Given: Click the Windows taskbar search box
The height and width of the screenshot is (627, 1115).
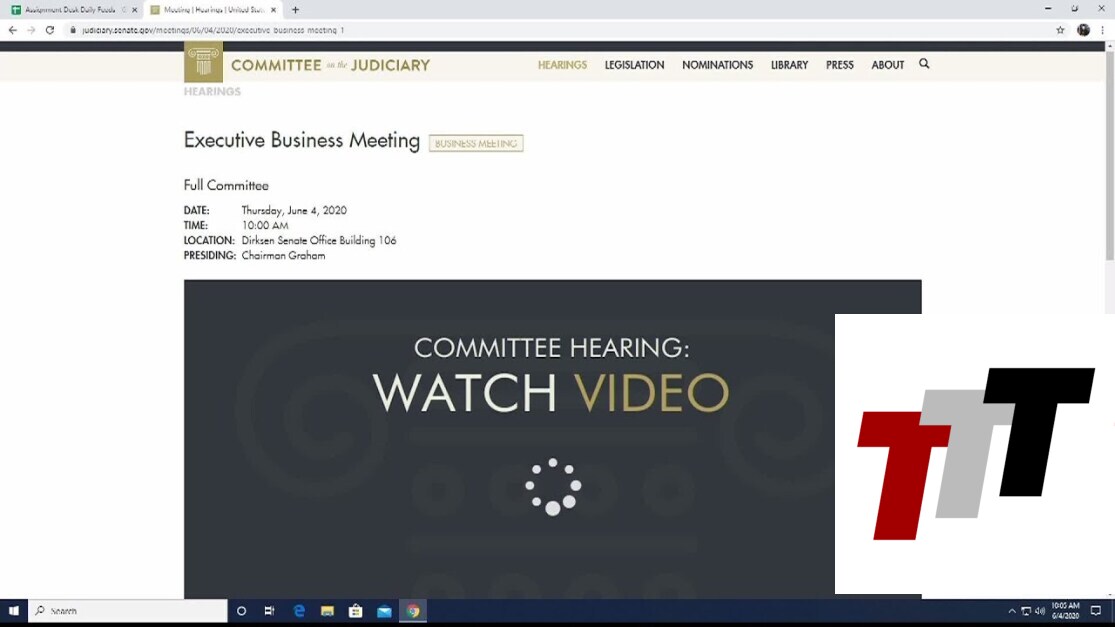Looking at the screenshot, I should coord(128,611).
